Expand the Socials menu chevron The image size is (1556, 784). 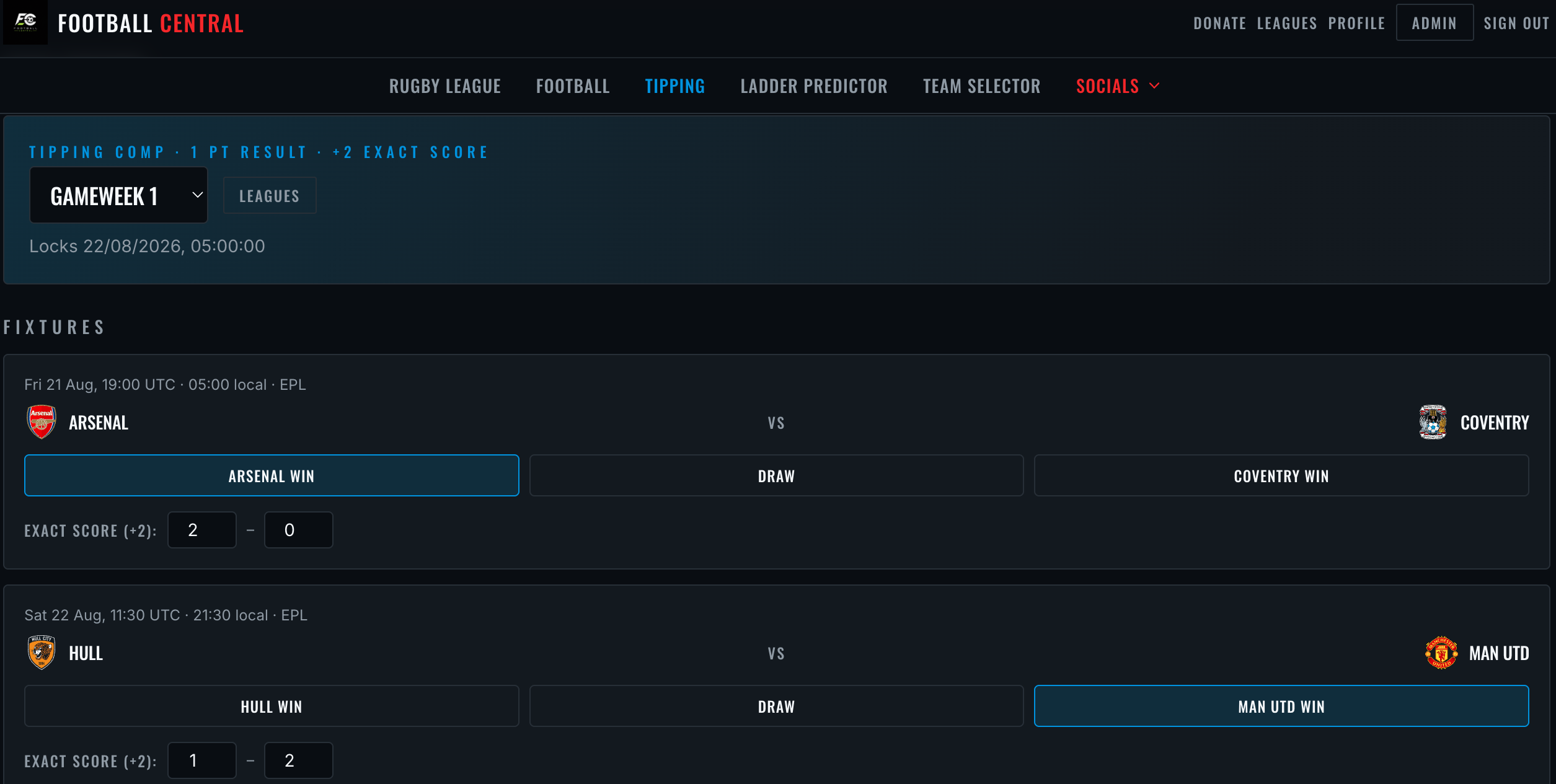tap(1154, 86)
